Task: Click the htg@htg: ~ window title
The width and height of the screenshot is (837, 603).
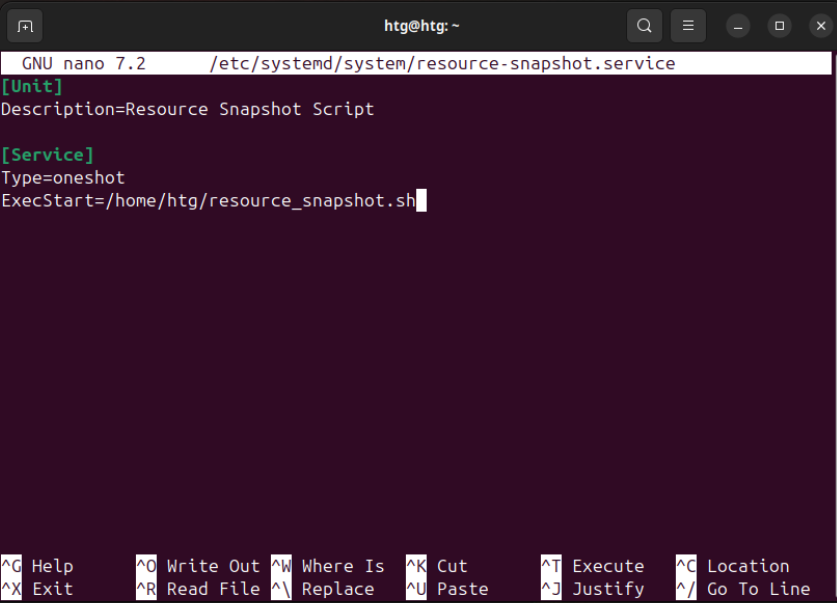Action: (x=422, y=26)
